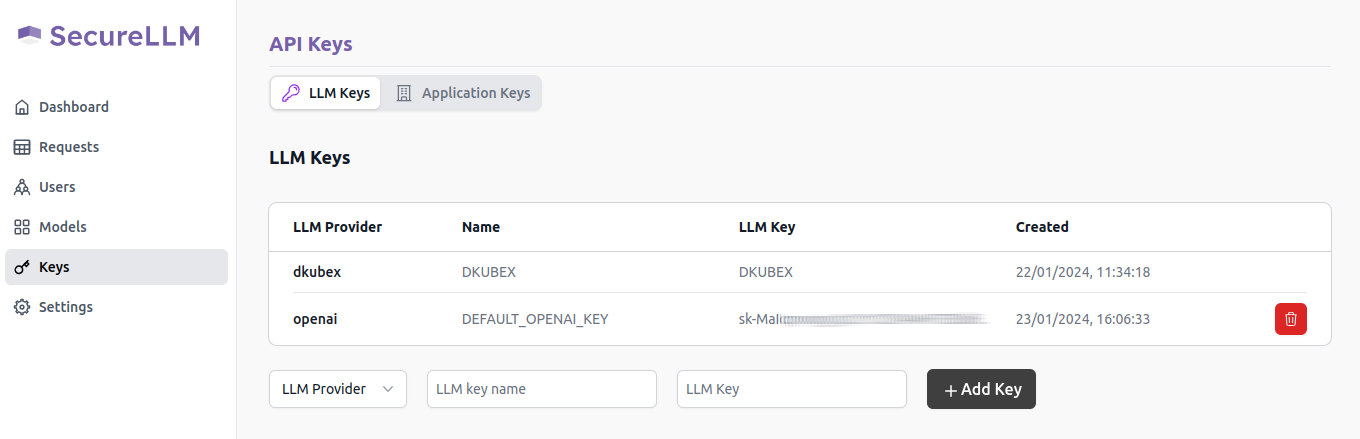1360x439 pixels.
Task: Open the LLM Provider dropdown
Action: tap(338, 389)
